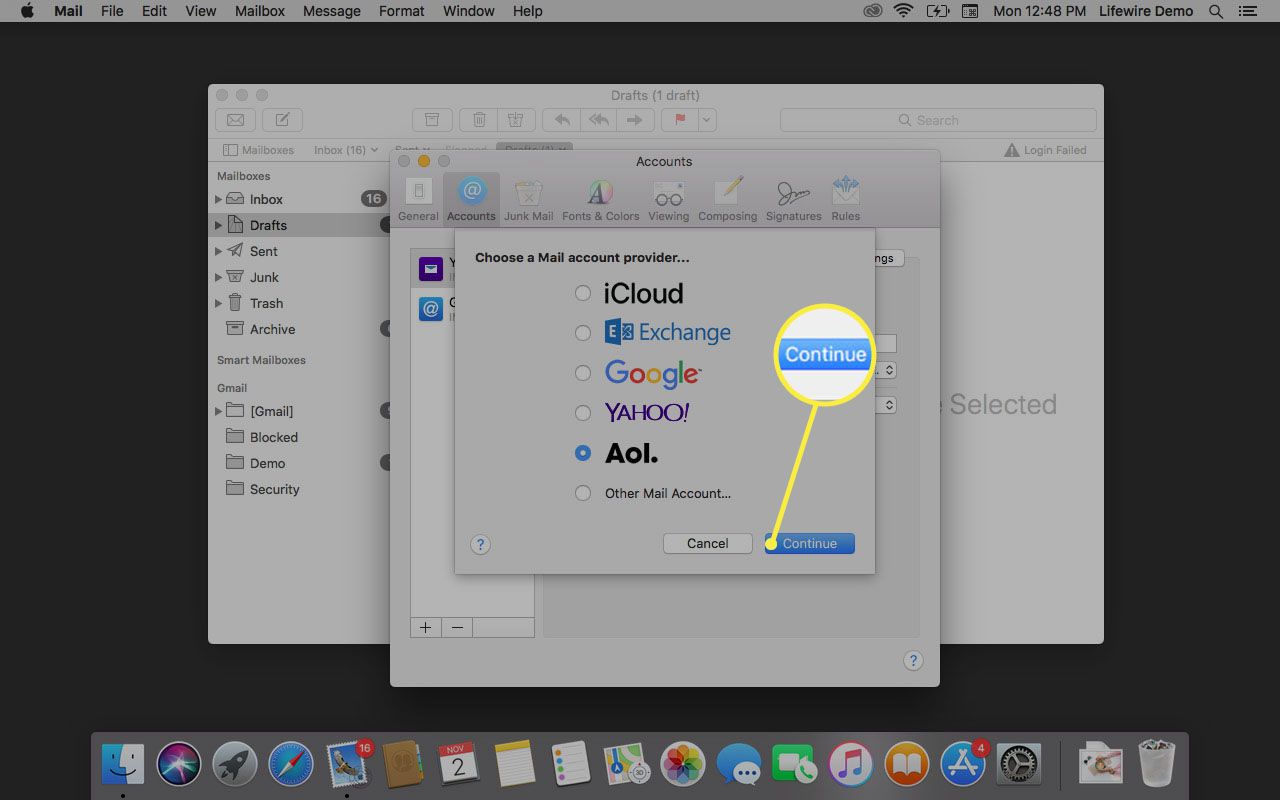Choose the Yahoo radio button
Viewport: 1280px width, 800px height.
(x=583, y=412)
